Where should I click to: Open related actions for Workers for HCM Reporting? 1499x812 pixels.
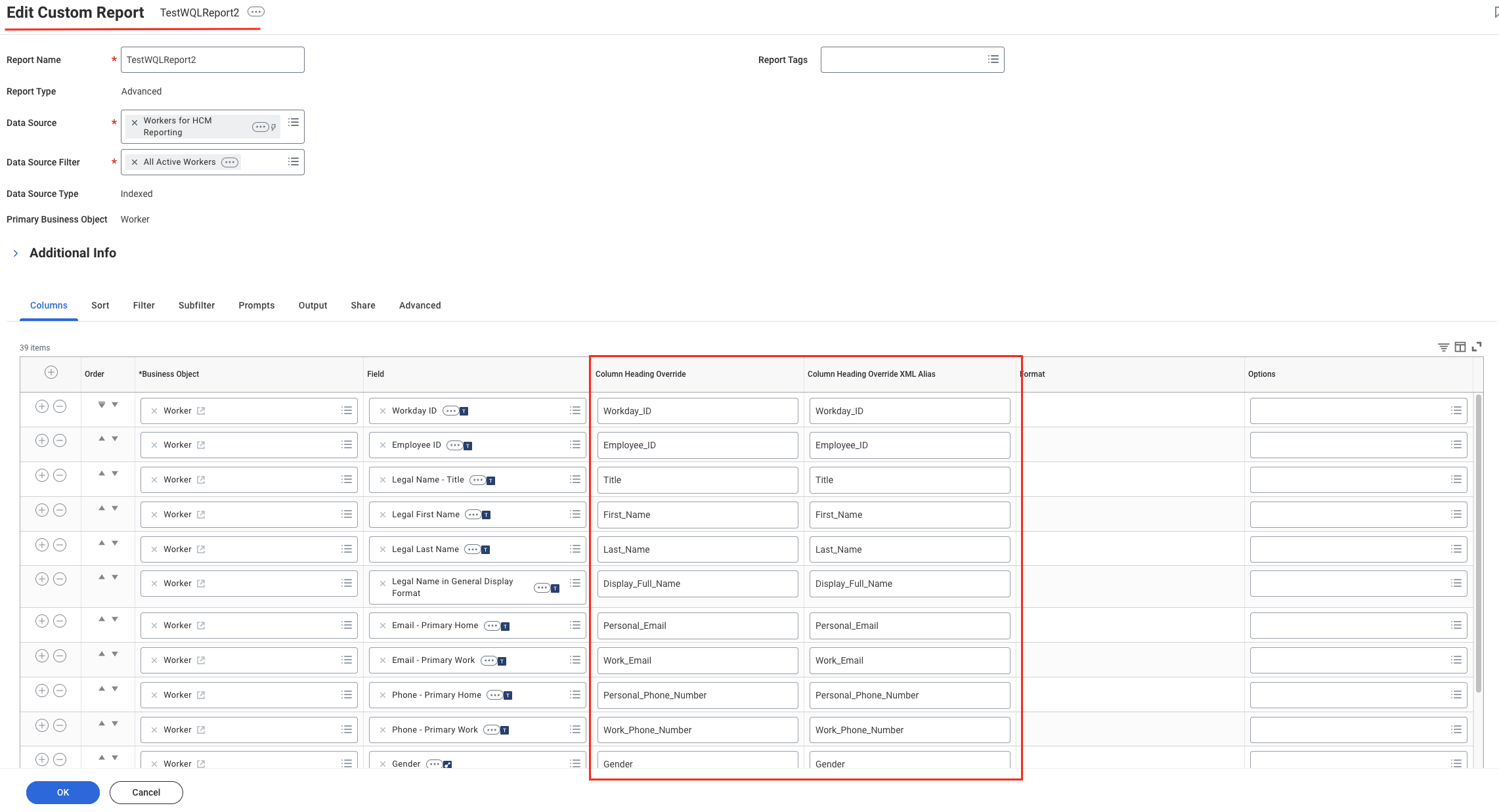click(x=261, y=126)
